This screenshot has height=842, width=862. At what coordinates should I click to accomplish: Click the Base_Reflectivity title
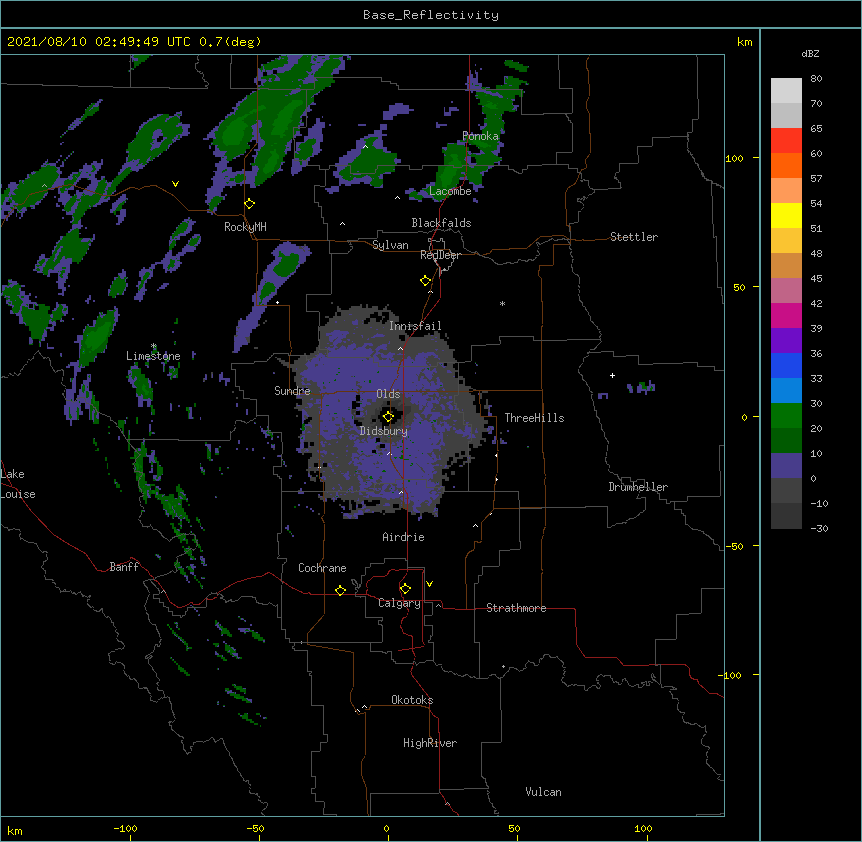click(x=431, y=15)
